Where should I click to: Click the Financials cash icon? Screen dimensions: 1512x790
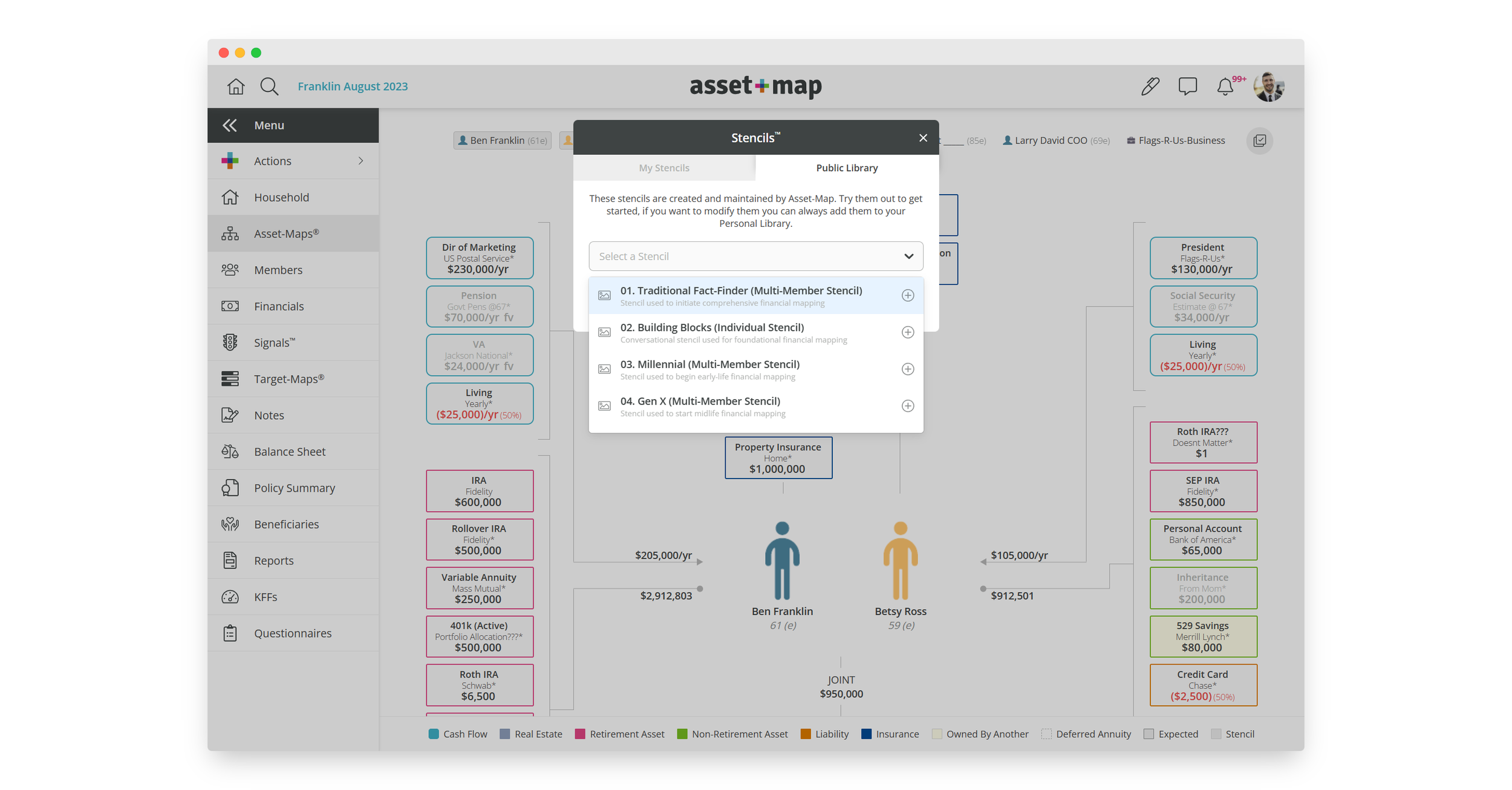(230, 306)
